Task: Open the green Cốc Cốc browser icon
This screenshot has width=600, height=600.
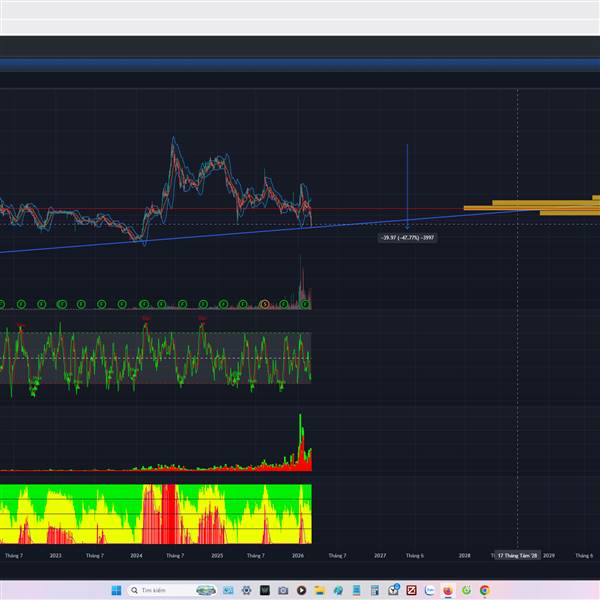Action: click(x=466, y=590)
